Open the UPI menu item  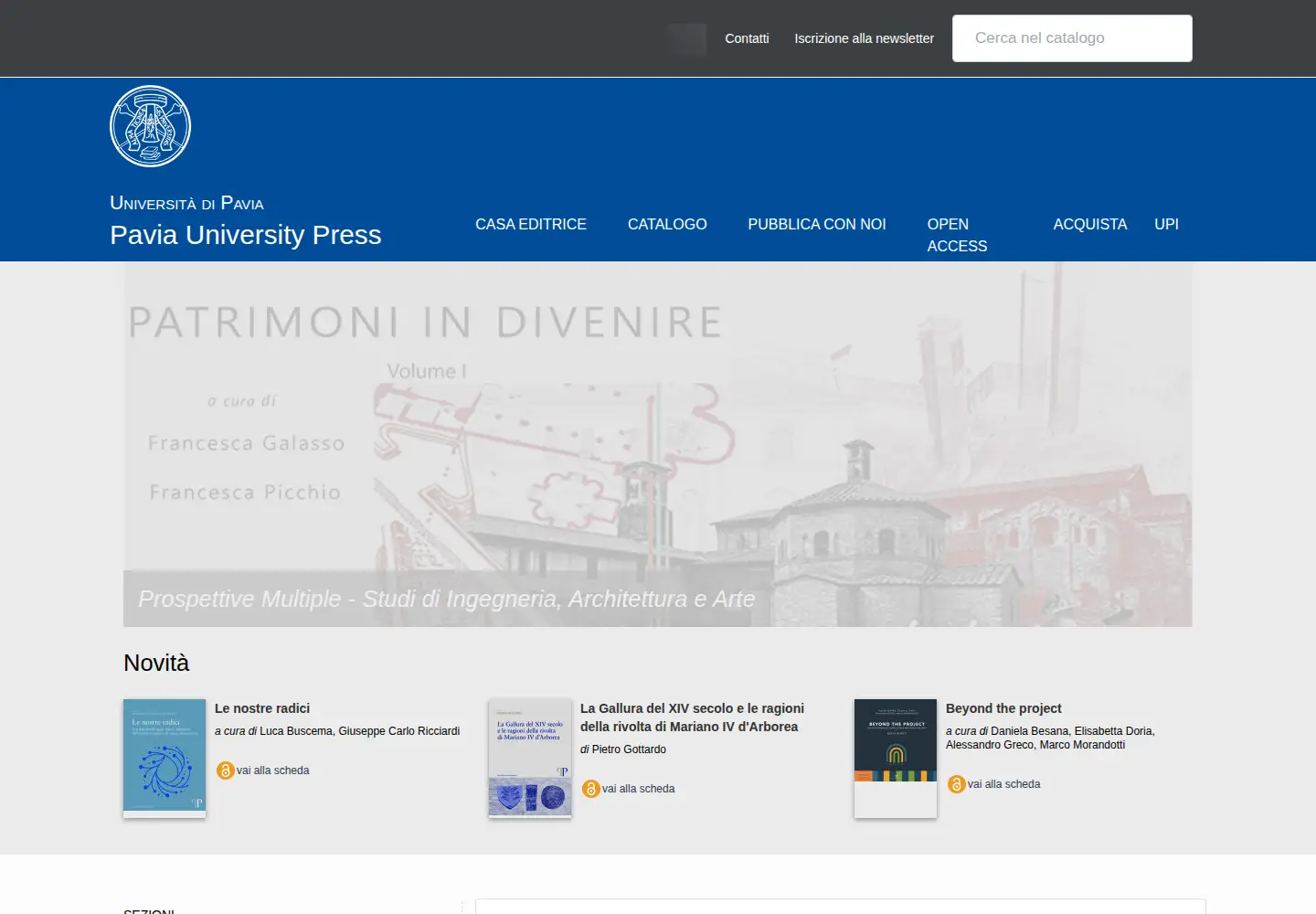[x=1166, y=224]
